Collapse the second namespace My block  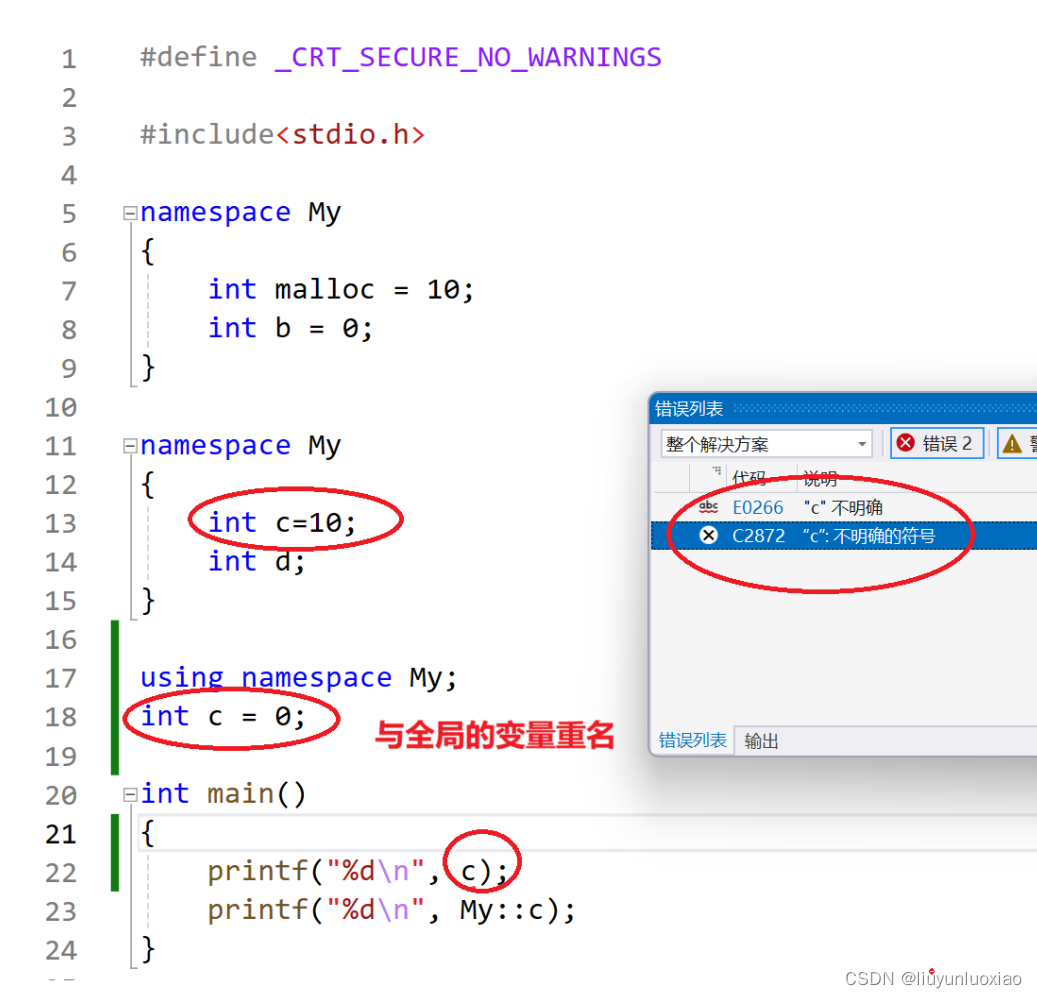tap(130, 446)
